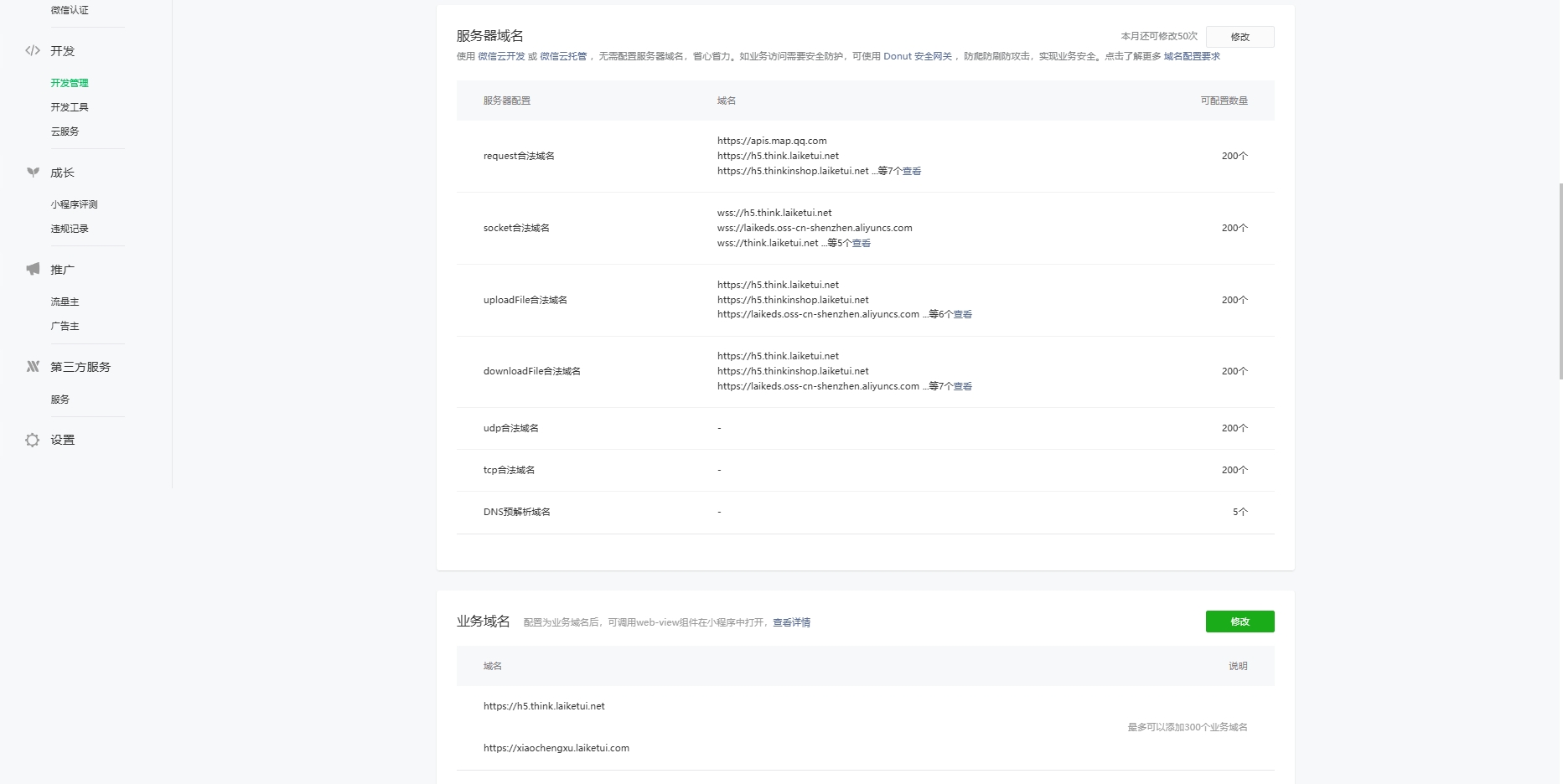Click the third-party service icon beside 第三方服务
The width and height of the screenshot is (1563, 784).
[x=33, y=367]
